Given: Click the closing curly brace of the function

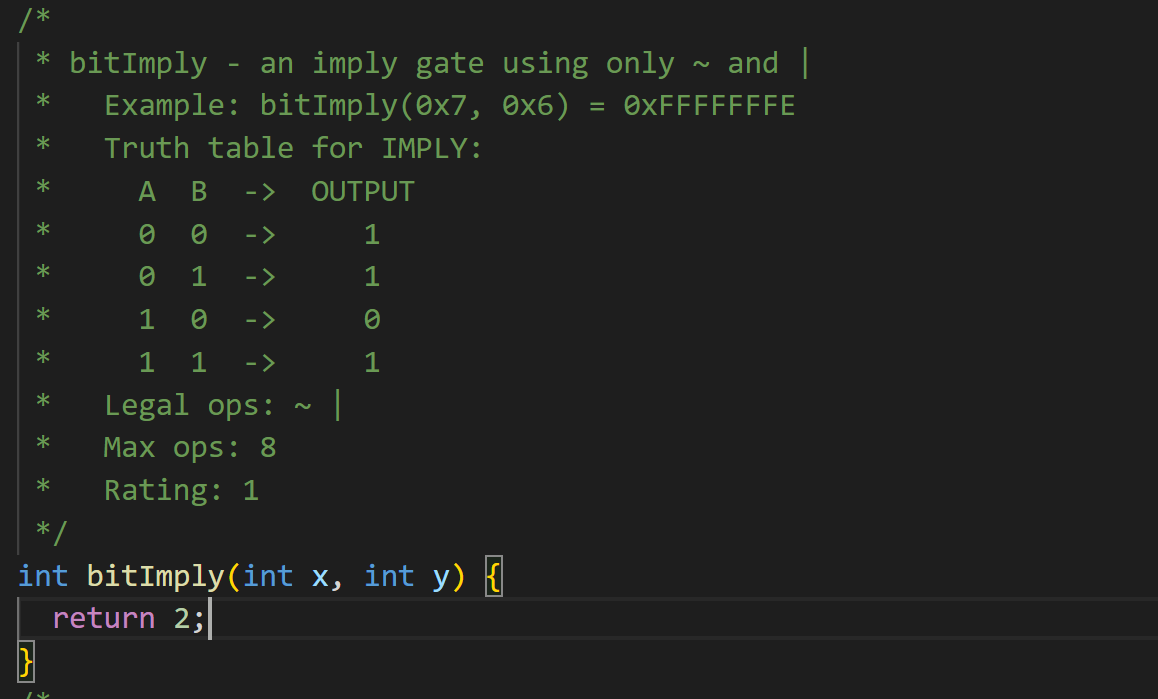Looking at the screenshot, I should pos(26,661).
